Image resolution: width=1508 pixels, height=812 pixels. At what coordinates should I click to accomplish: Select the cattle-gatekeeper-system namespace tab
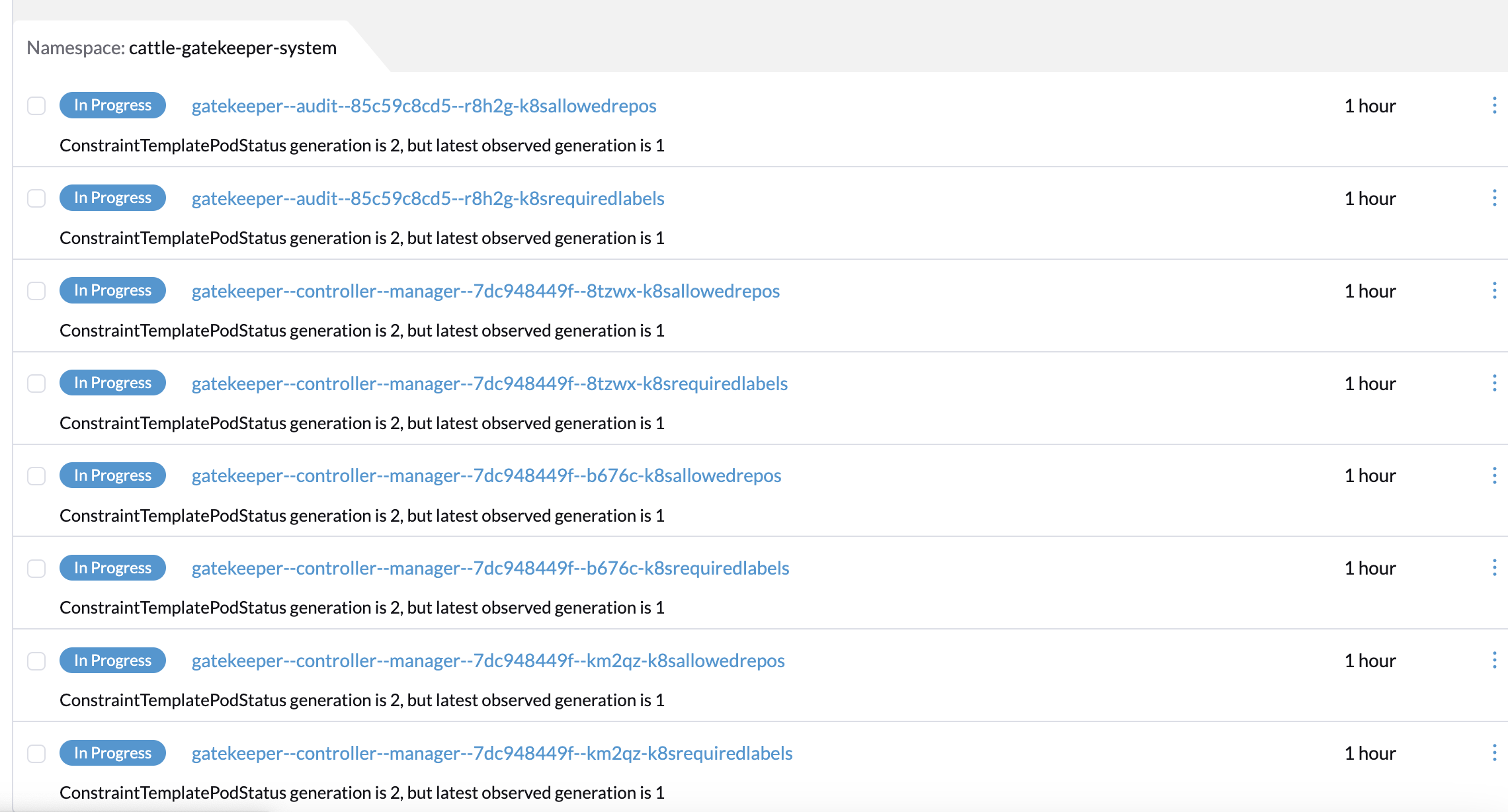pos(182,48)
